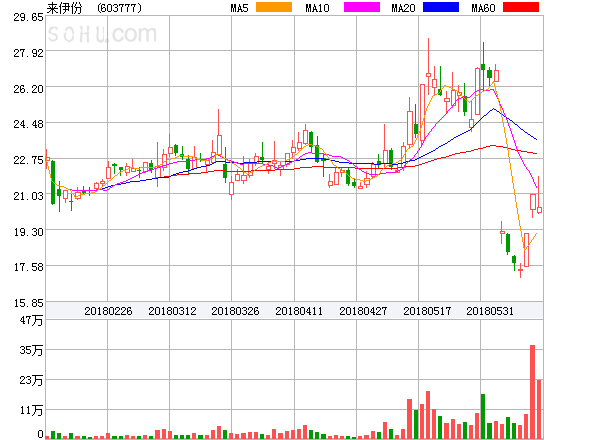Click the 15.85 price axis label
The image size is (600, 440).
(28, 303)
